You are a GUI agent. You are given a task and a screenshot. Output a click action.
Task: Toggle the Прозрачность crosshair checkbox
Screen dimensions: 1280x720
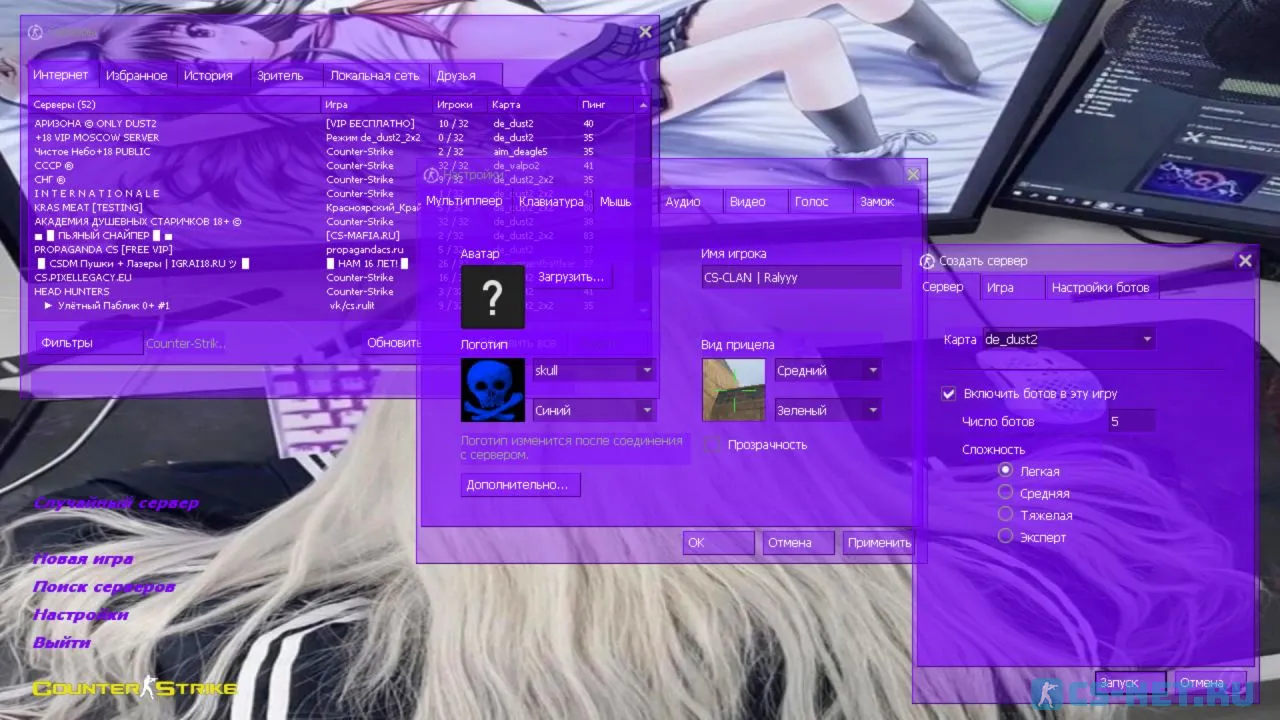[x=712, y=445]
